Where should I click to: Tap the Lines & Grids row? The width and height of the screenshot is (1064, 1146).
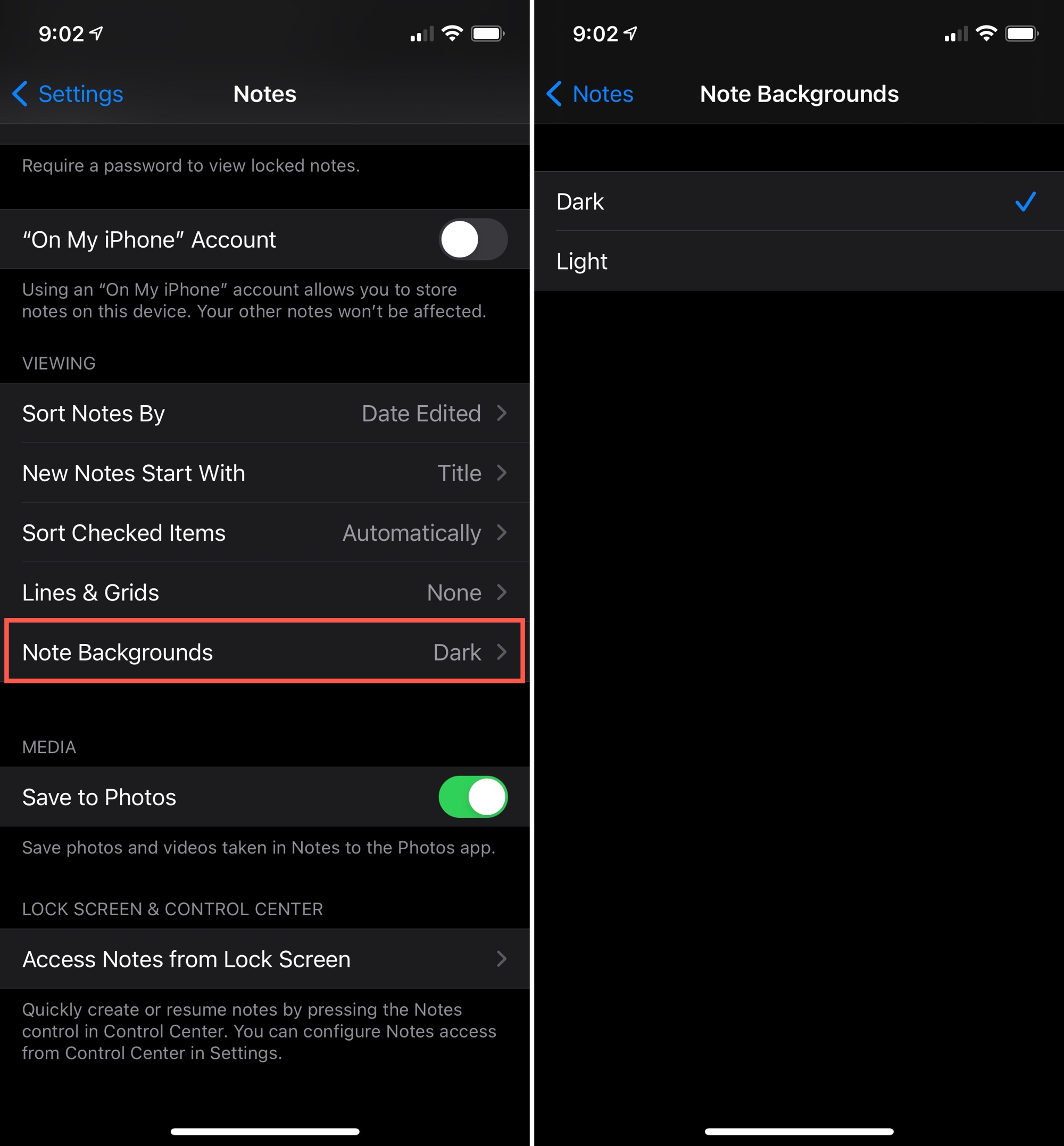click(x=265, y=590)
